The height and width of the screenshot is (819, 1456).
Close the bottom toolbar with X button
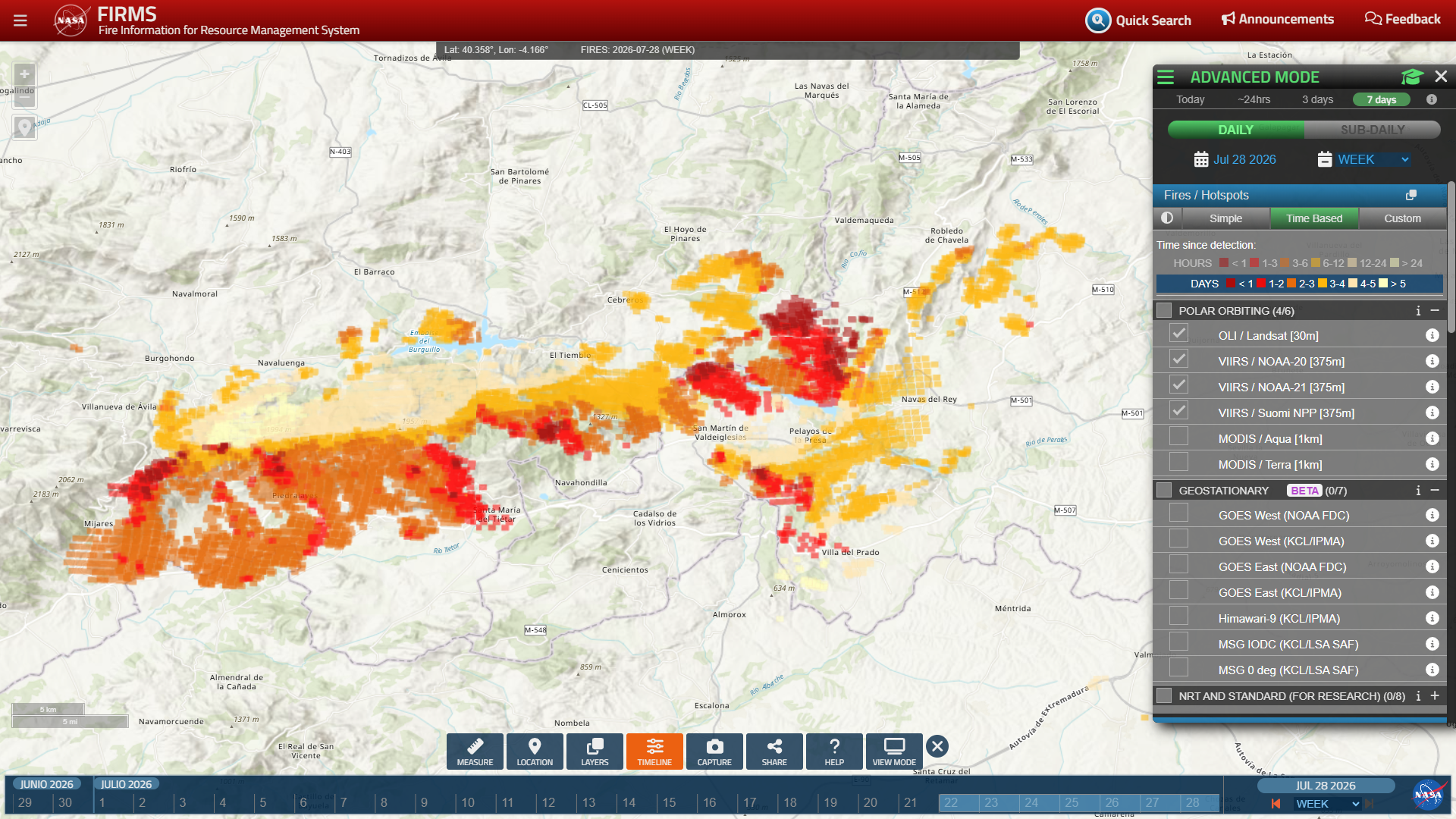[937, 746]
